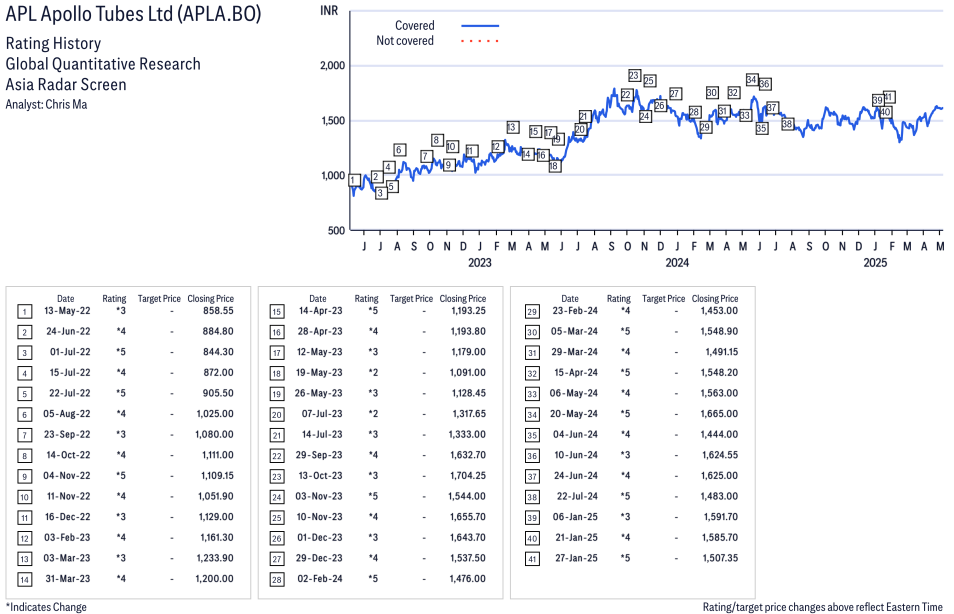Select chart marker 25 on the graph
The height and width of the screenshot is (614, 954).
coord(649,80)
